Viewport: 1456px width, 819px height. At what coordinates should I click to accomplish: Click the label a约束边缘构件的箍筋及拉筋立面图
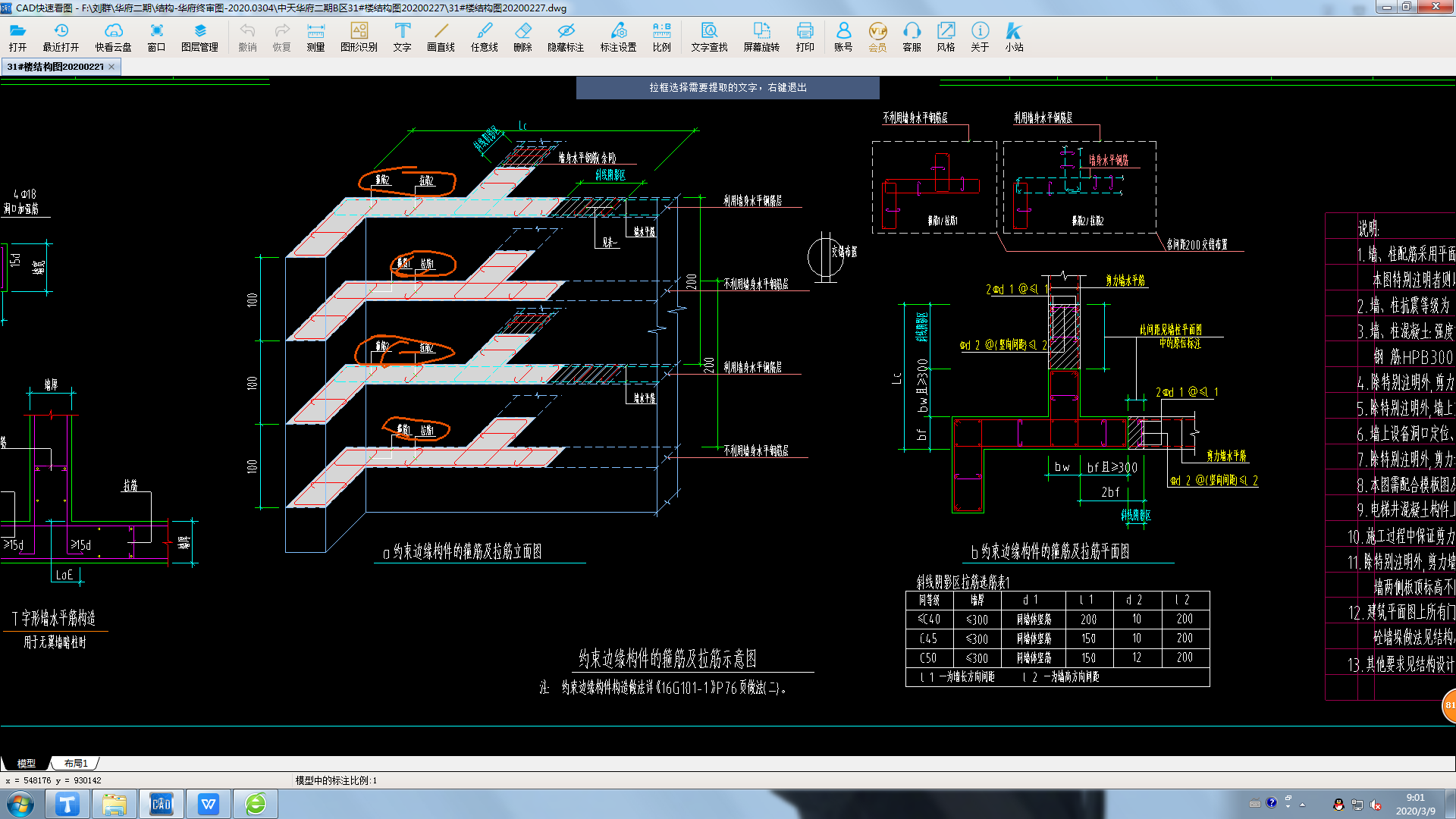[462, 552]
